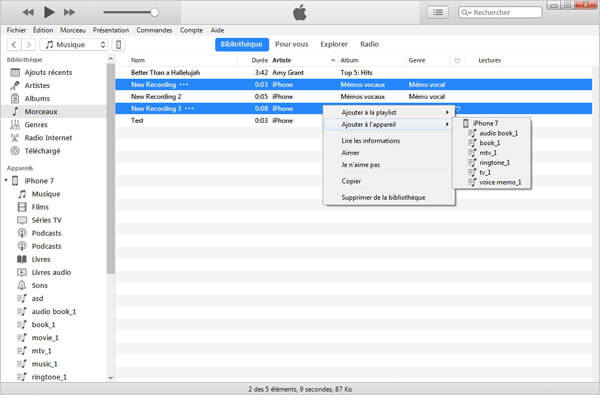
Task: Sort by the Album column header
Action: click(x=349, y=60)
